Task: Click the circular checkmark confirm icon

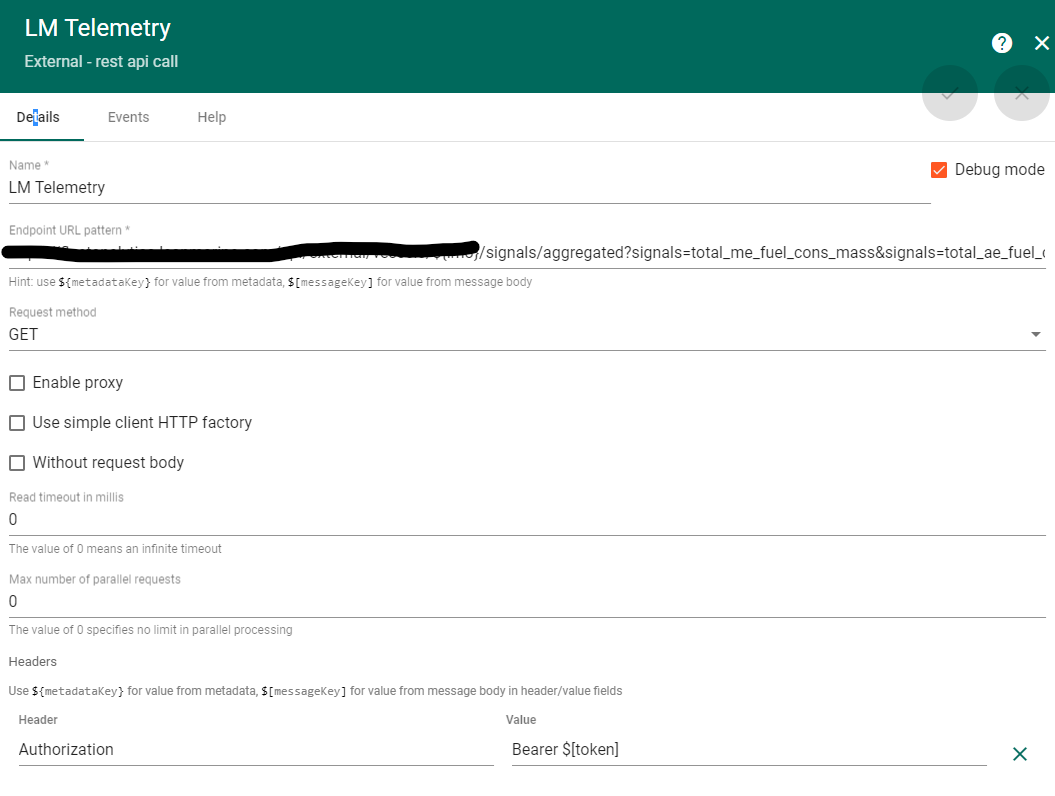Action: [949, 93]
